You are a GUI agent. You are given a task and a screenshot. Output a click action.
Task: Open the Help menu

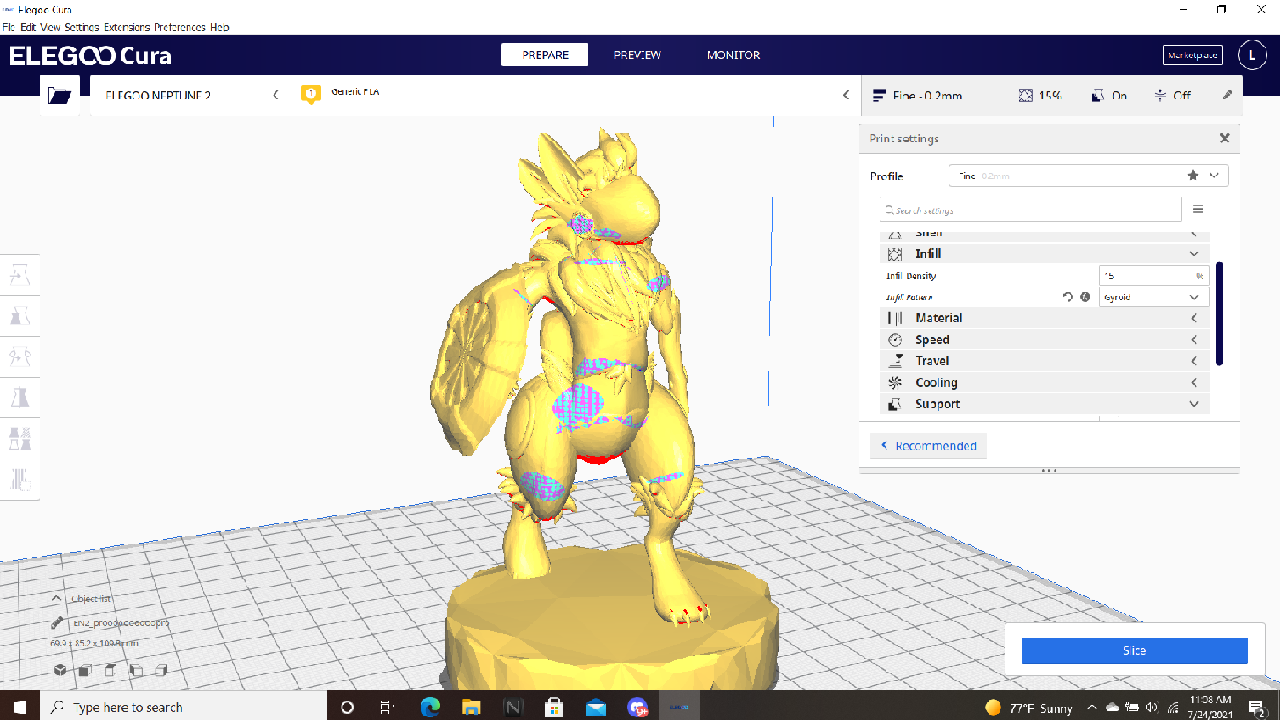coord(220,27)
